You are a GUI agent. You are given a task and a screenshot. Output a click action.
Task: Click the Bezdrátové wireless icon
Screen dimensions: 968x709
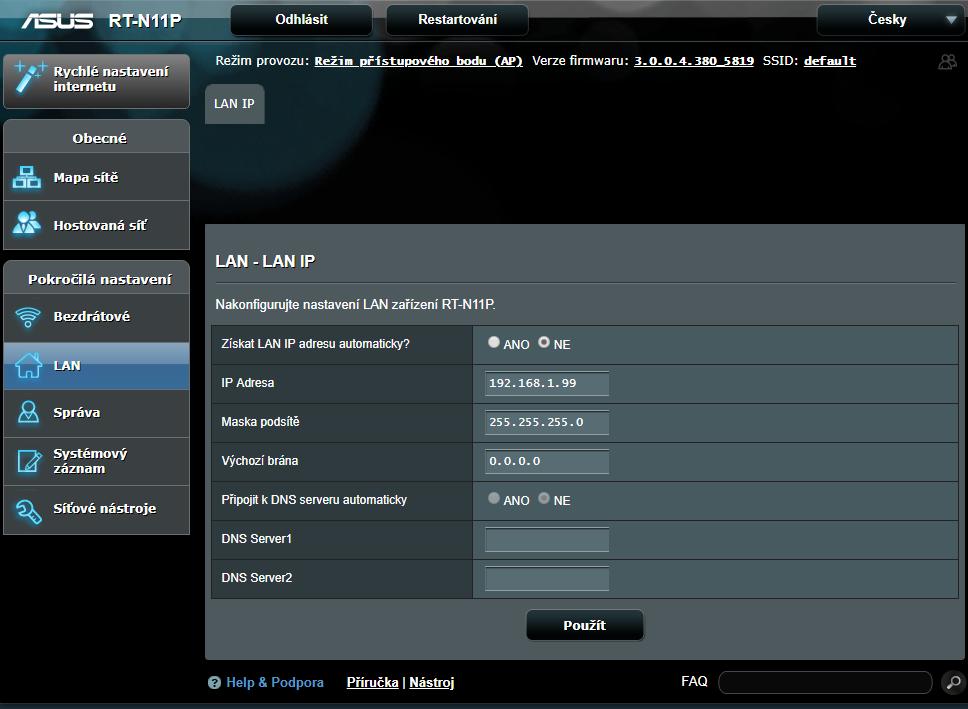(27, 317)
